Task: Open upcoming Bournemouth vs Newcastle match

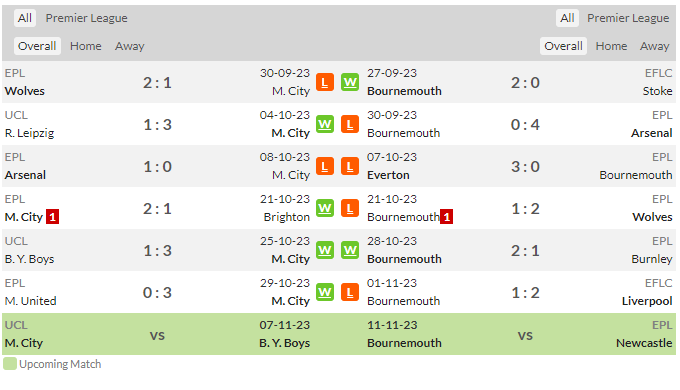Action: pos(520,334)
